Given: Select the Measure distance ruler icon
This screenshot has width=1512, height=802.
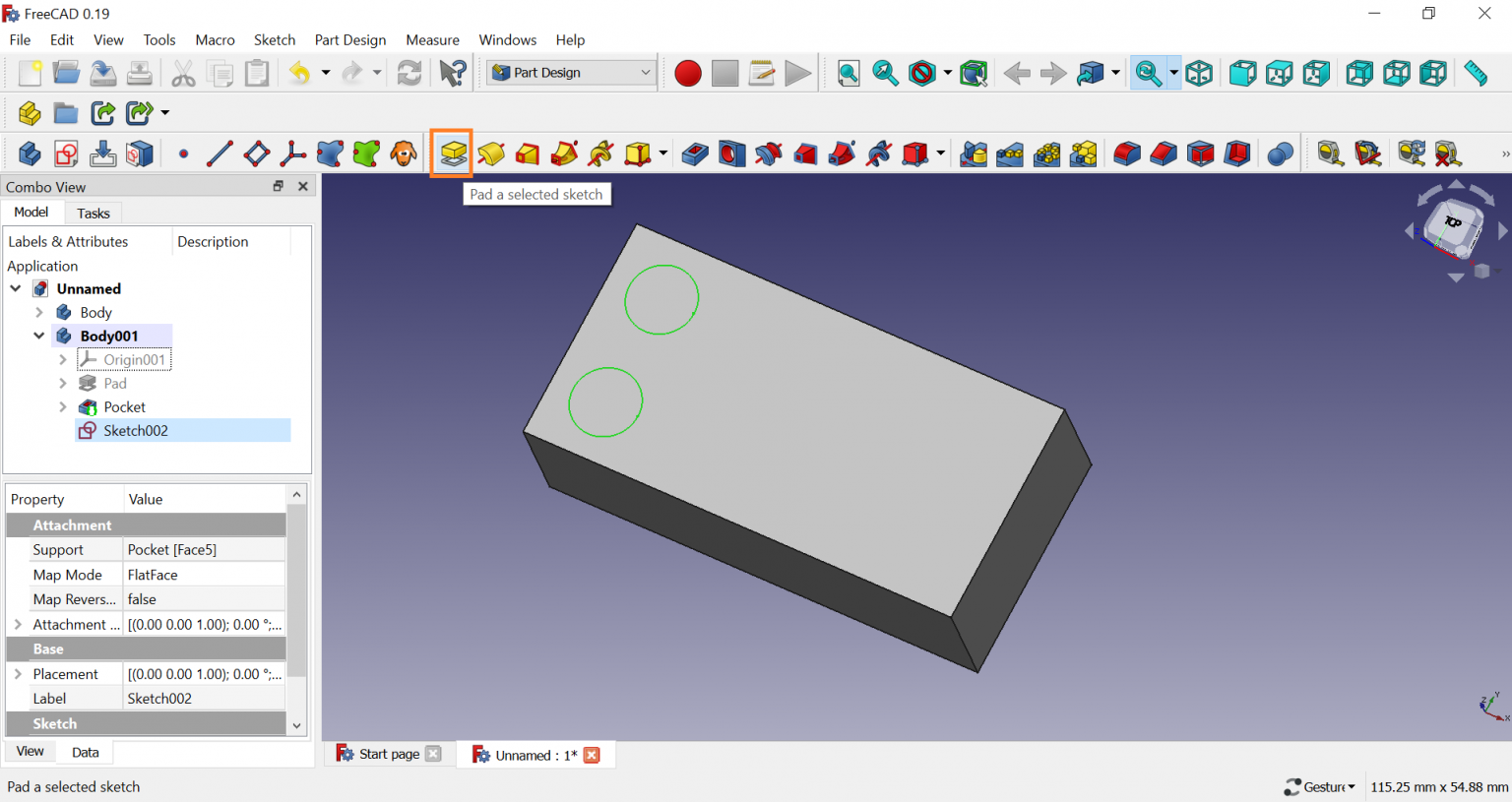Looking at the screenshot, I should (1475, 73).
